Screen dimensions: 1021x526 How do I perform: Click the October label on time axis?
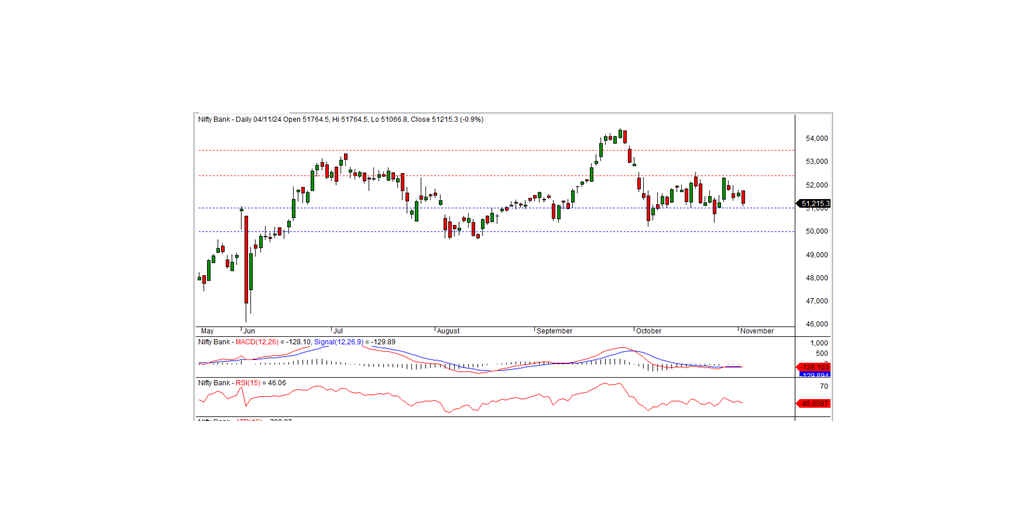click(649, 330)
